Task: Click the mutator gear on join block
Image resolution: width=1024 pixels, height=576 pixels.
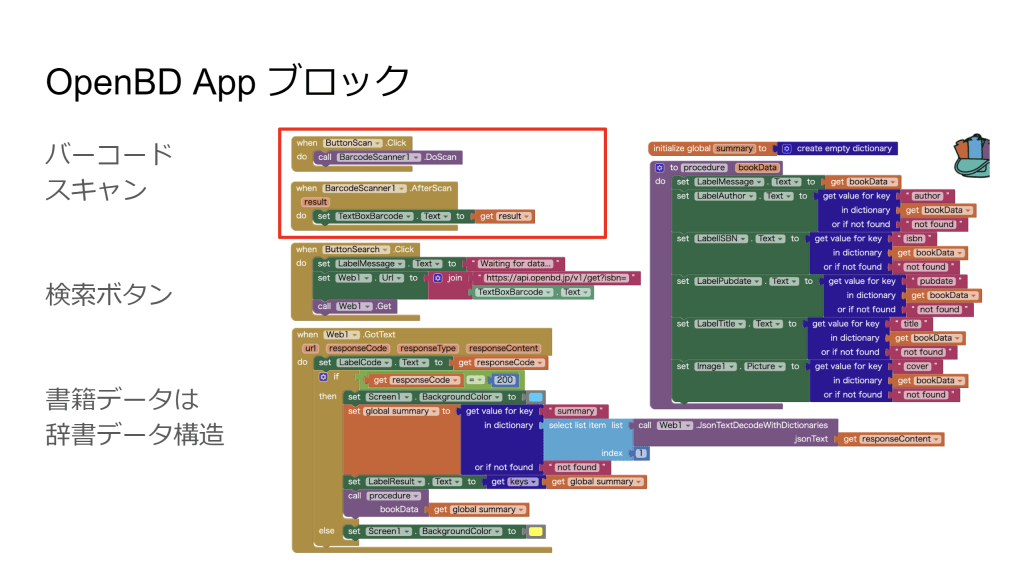Action: pos(438,278)
